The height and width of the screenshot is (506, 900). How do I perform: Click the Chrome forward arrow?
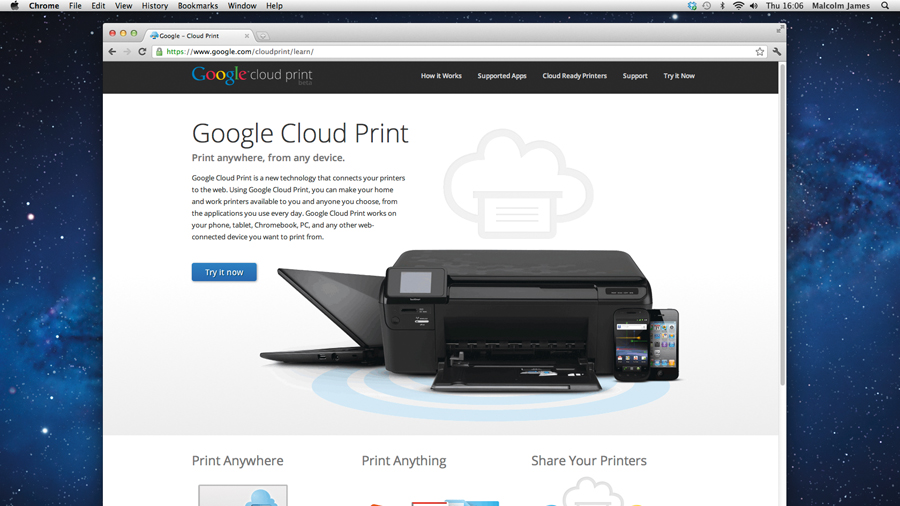coord(127,52)
